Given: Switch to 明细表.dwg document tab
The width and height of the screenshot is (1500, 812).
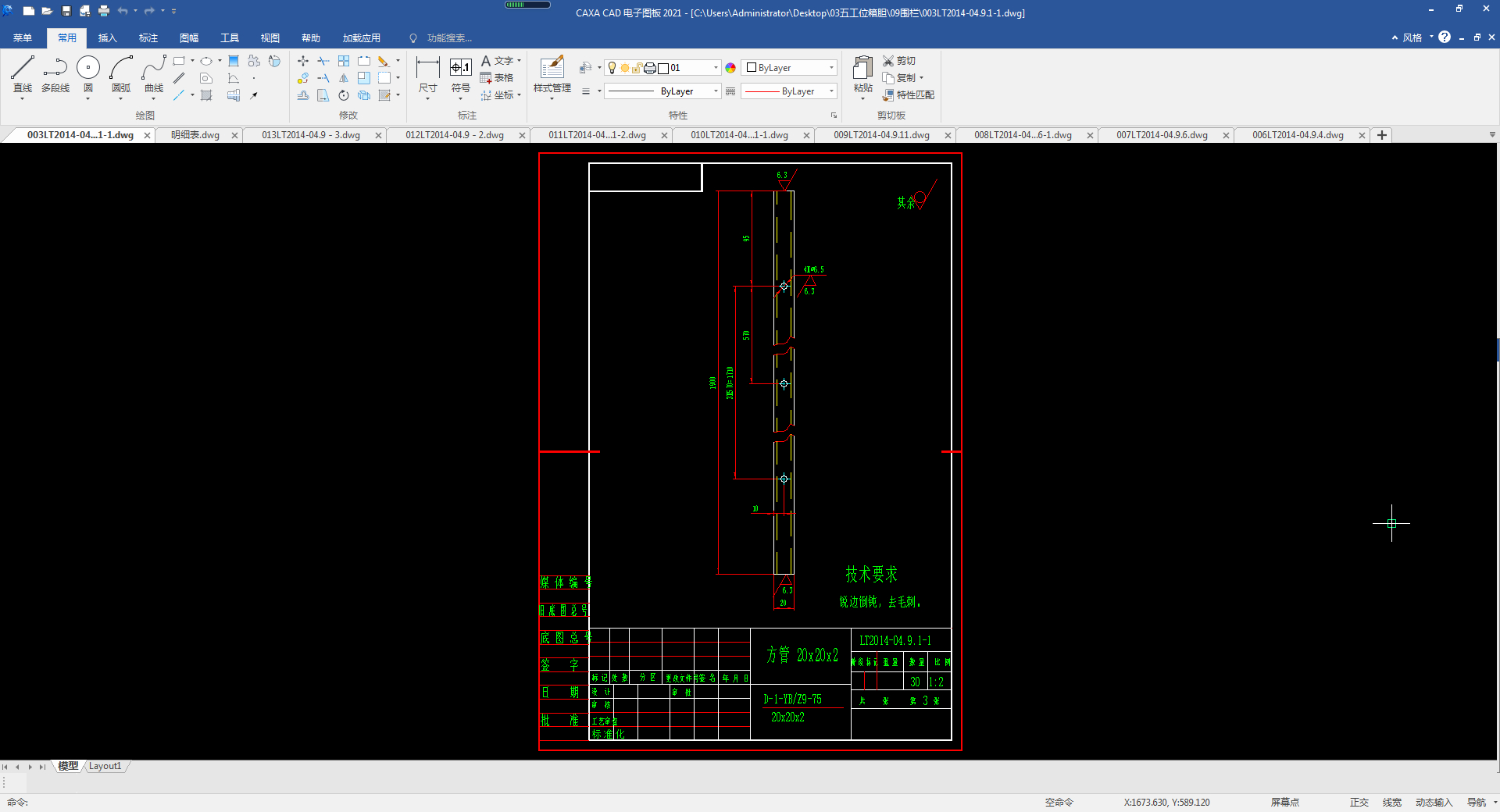Looking at the screenshot, I should pos(195,135).
